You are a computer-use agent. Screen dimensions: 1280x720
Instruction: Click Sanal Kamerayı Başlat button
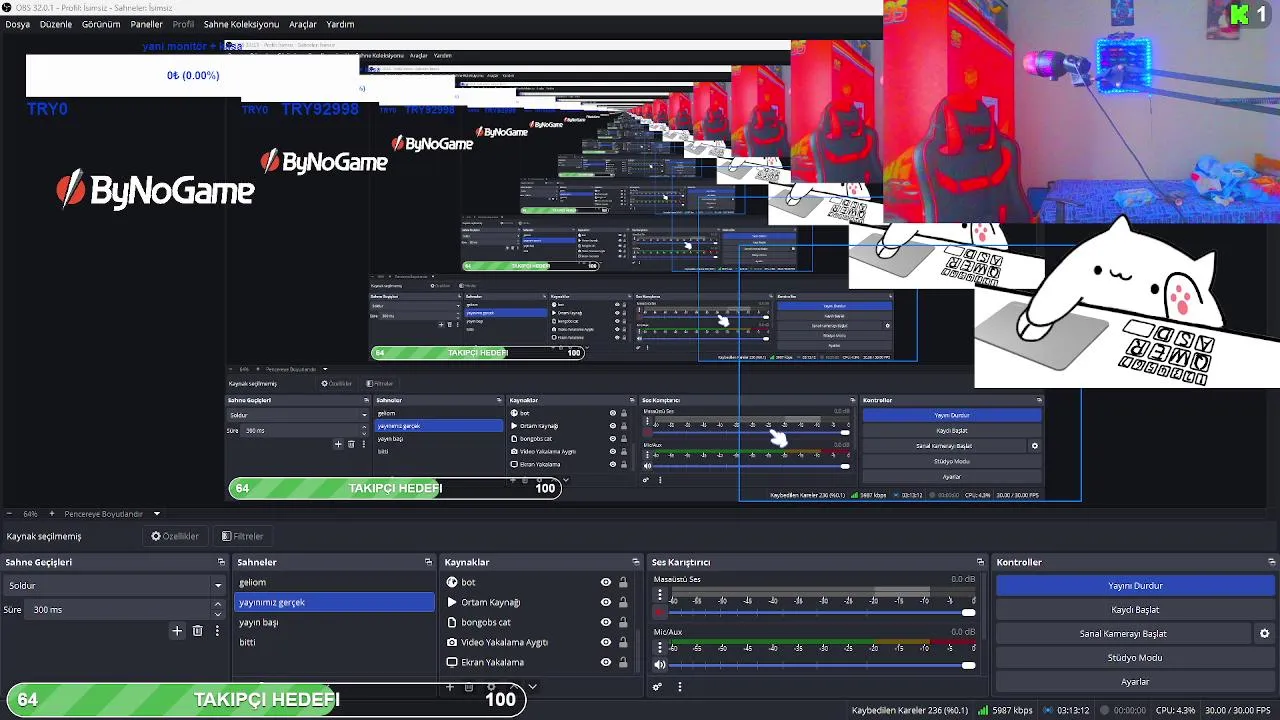1123,633
